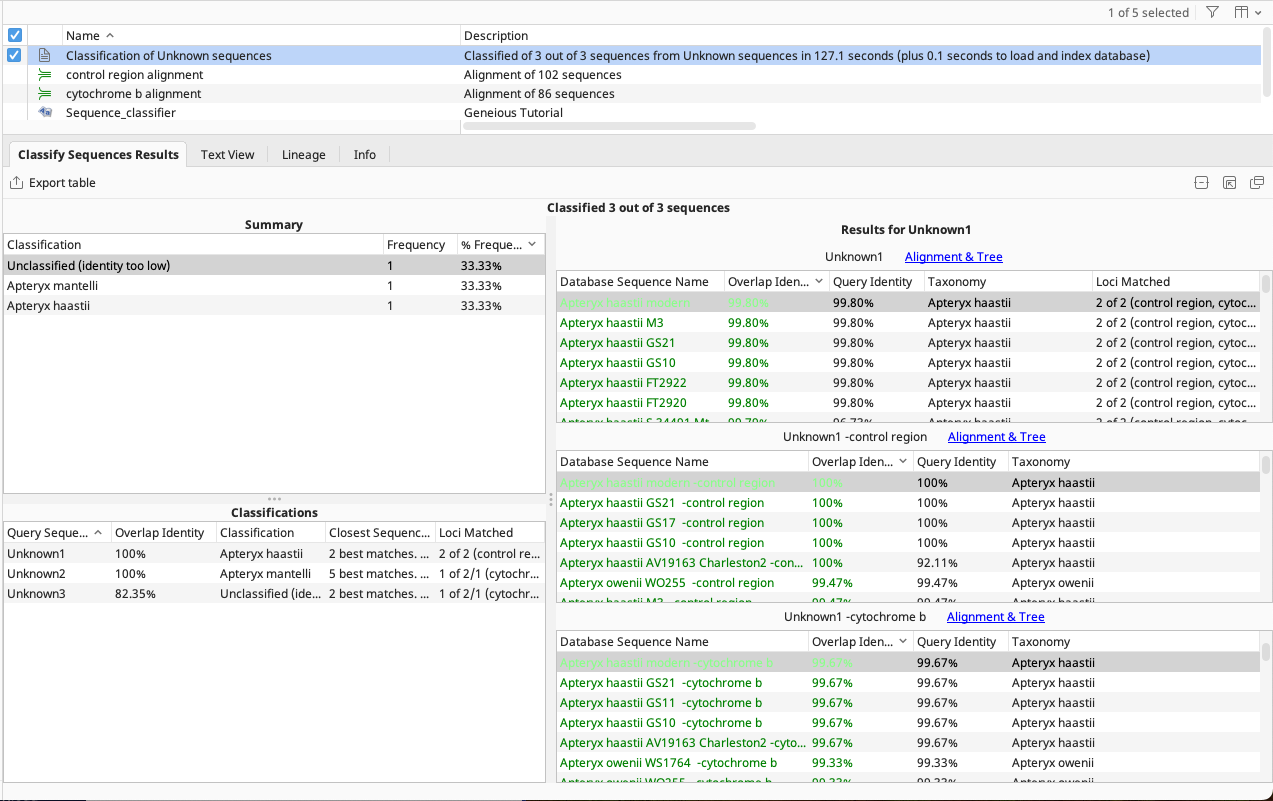This screenshot has width=1273, height=801.
Task: Select Apteryx owenii WS1764 -cytochrome b row
Action: (908, 763)
